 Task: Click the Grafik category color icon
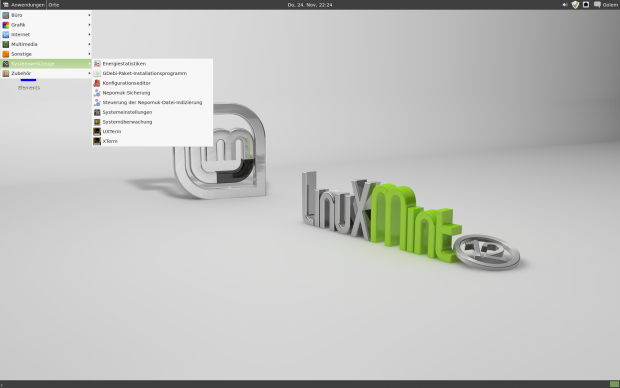click(x=6, y=25)
